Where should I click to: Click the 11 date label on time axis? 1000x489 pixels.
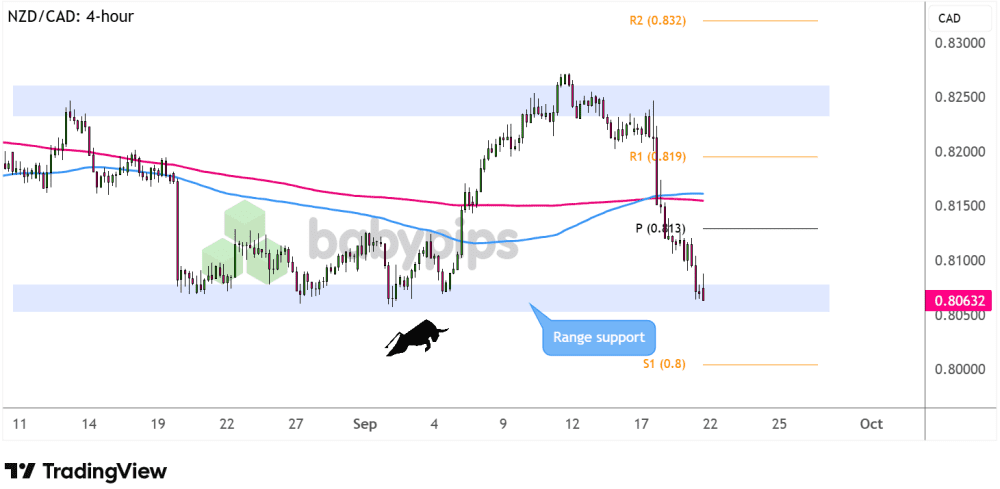tap(18, 424)
